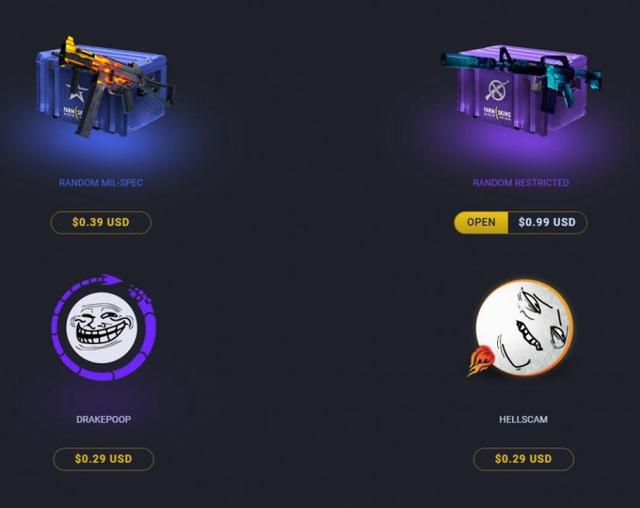
Task: Open the RANDOM RESTRICTED title link
Action: pos(521,183)
